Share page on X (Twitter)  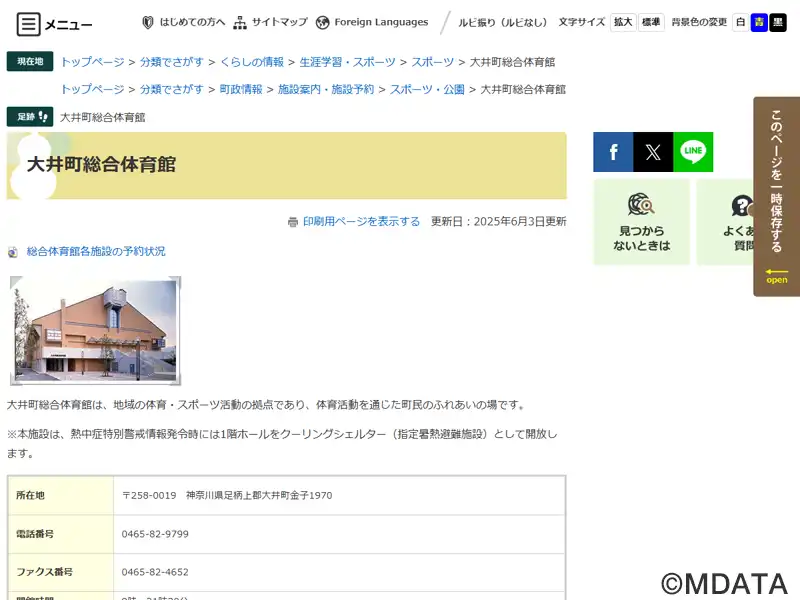(653, 152)
